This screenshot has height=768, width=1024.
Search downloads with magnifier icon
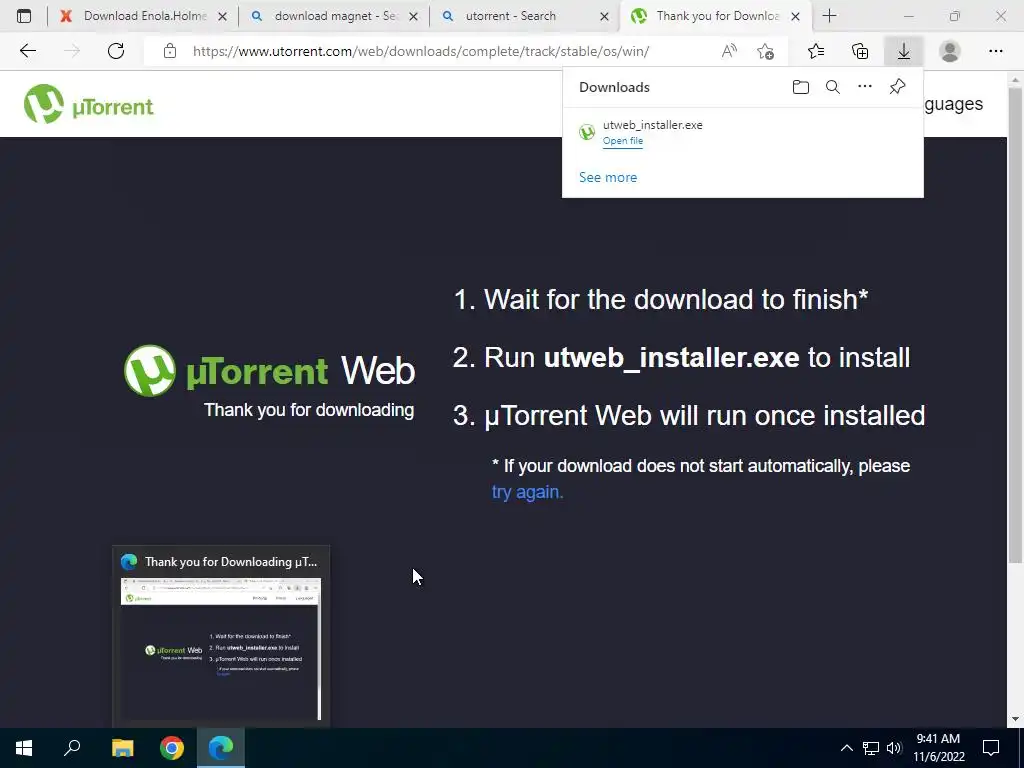[x=833, y=87]
